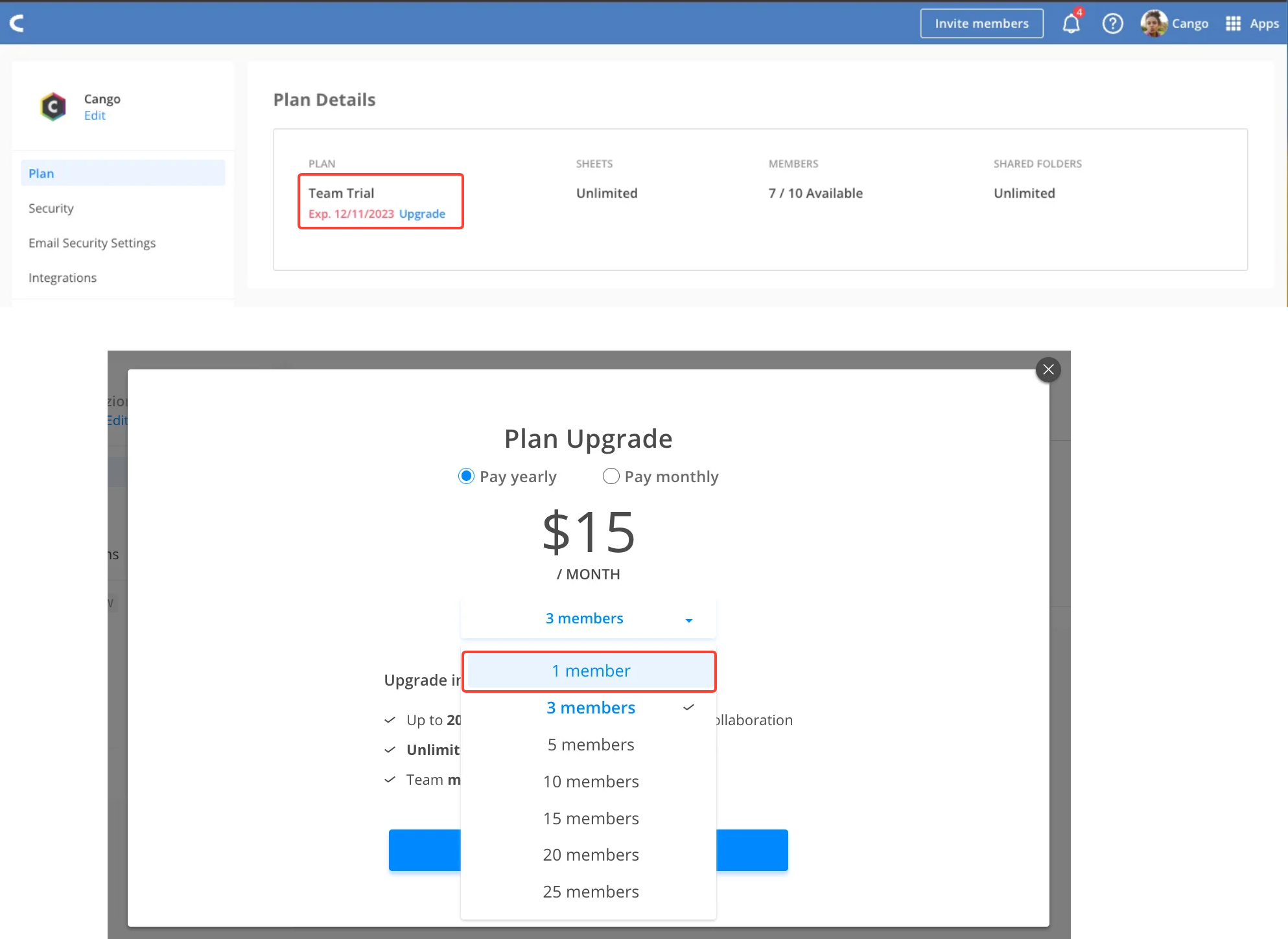Click the help question mark icon
This screenshot has width=1288, height=939.
point(1112,24)
